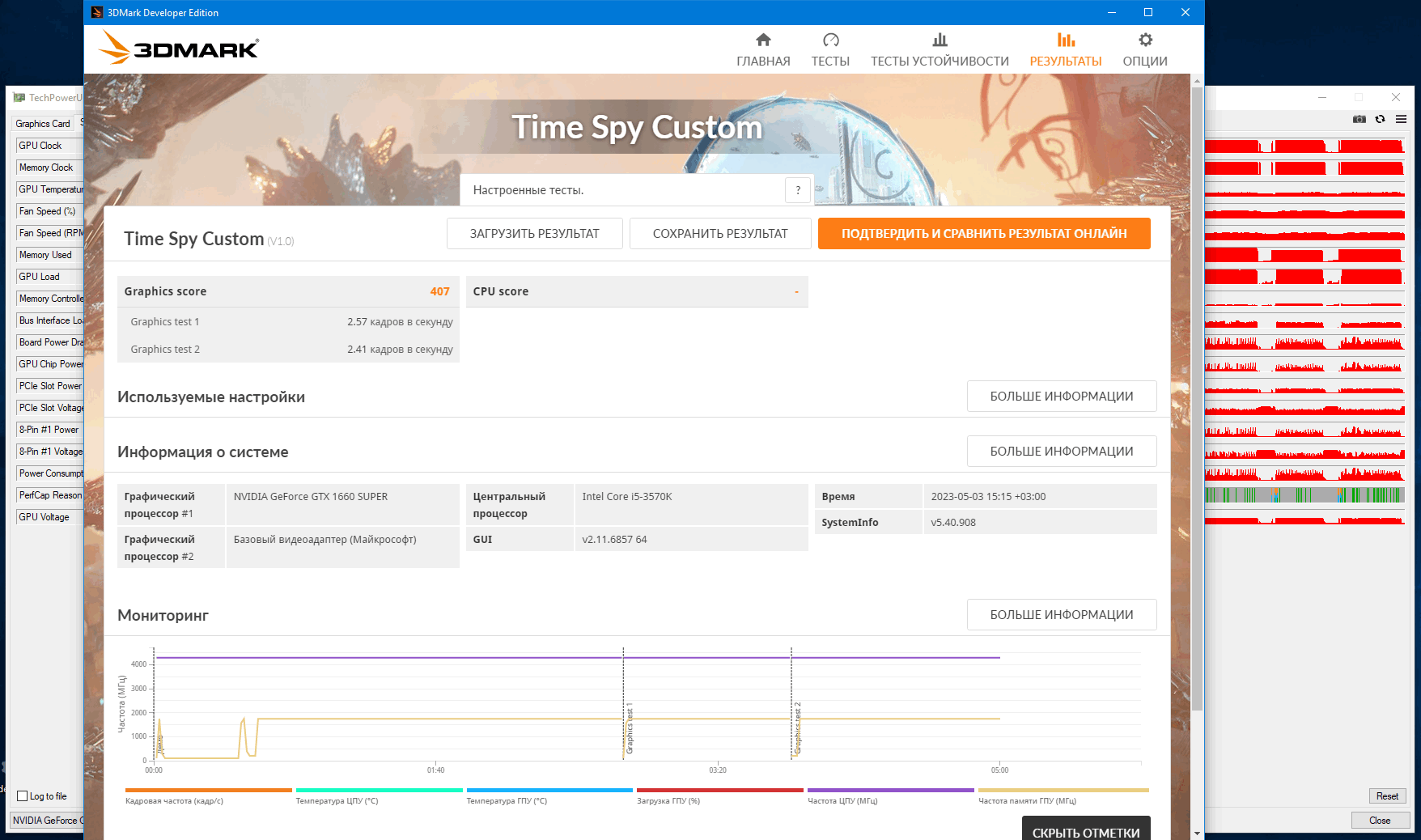Click GPU-Z screenshot camera icon
The width and height of the screenshot is (1421, 840).
pyautogui.click(x=1359, y=119)
